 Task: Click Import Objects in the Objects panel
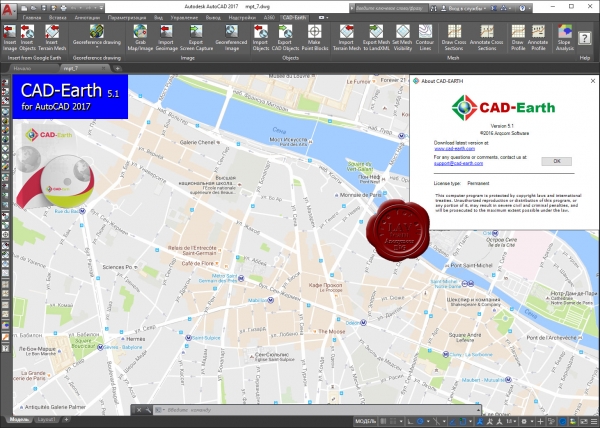click(261, 37)
